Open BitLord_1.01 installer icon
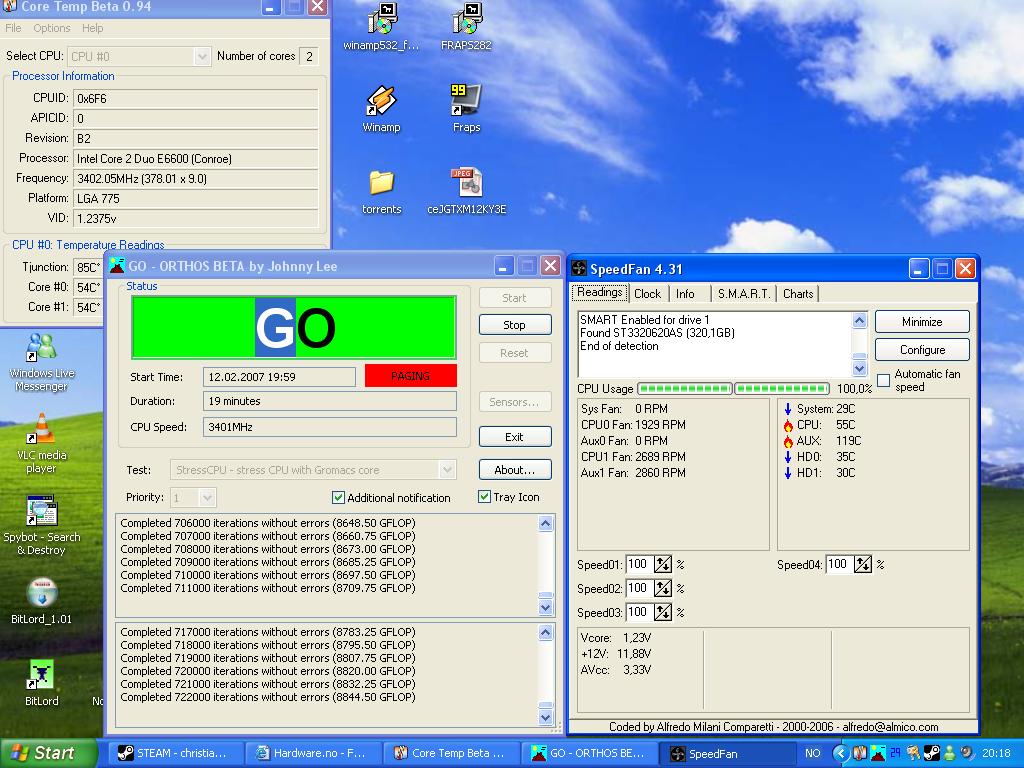The height and width of the screenshot is (768, 1024). (41, 601)
